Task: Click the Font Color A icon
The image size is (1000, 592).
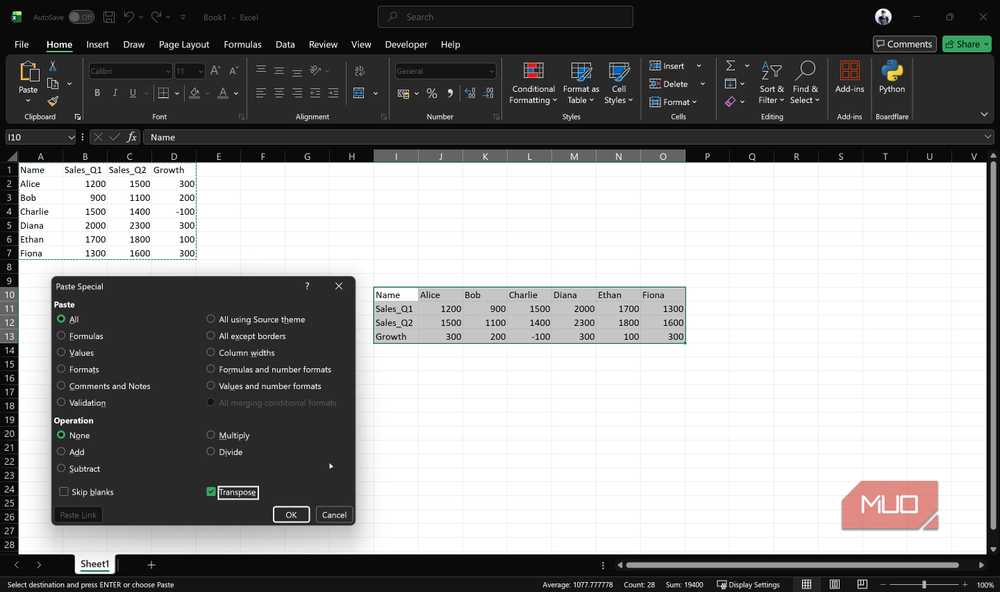Action: pos(223,93)
